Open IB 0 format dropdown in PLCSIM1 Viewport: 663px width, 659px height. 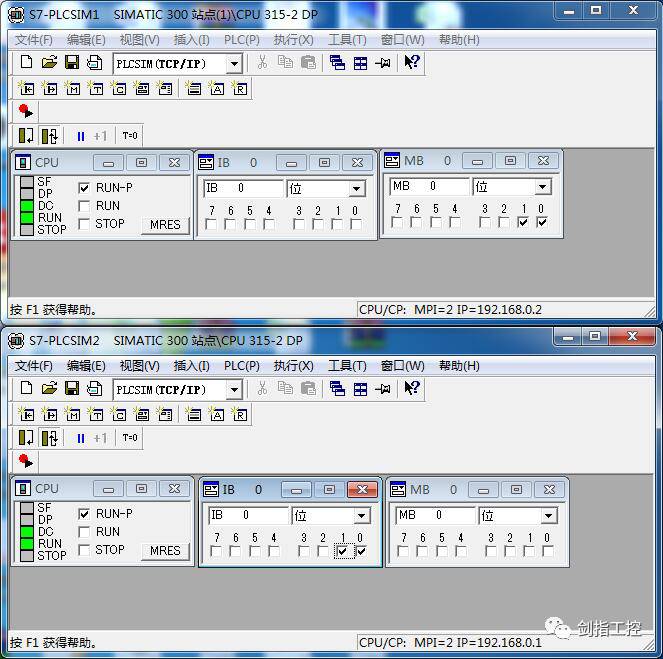tap(356, 189)
